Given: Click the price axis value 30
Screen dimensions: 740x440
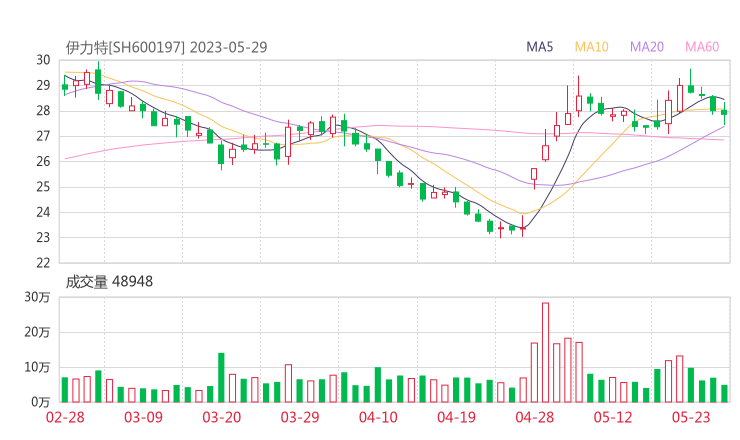Looking at the screenshot, I should pyautogui.click(x=43, y=60).
